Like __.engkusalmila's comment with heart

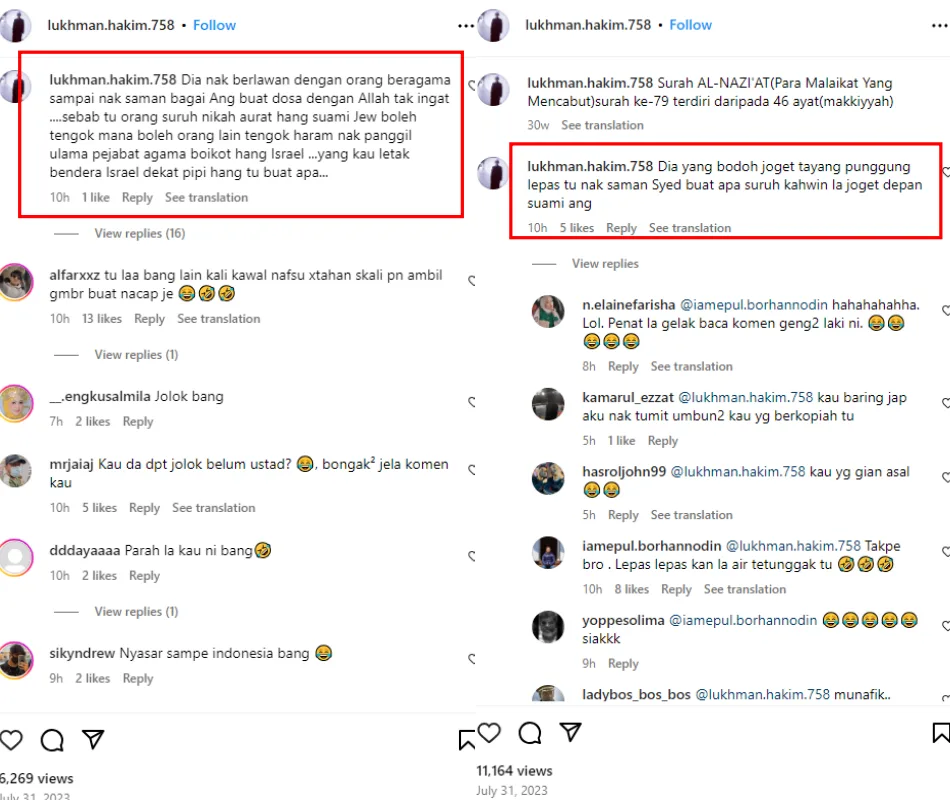click(x=471, y=402)
